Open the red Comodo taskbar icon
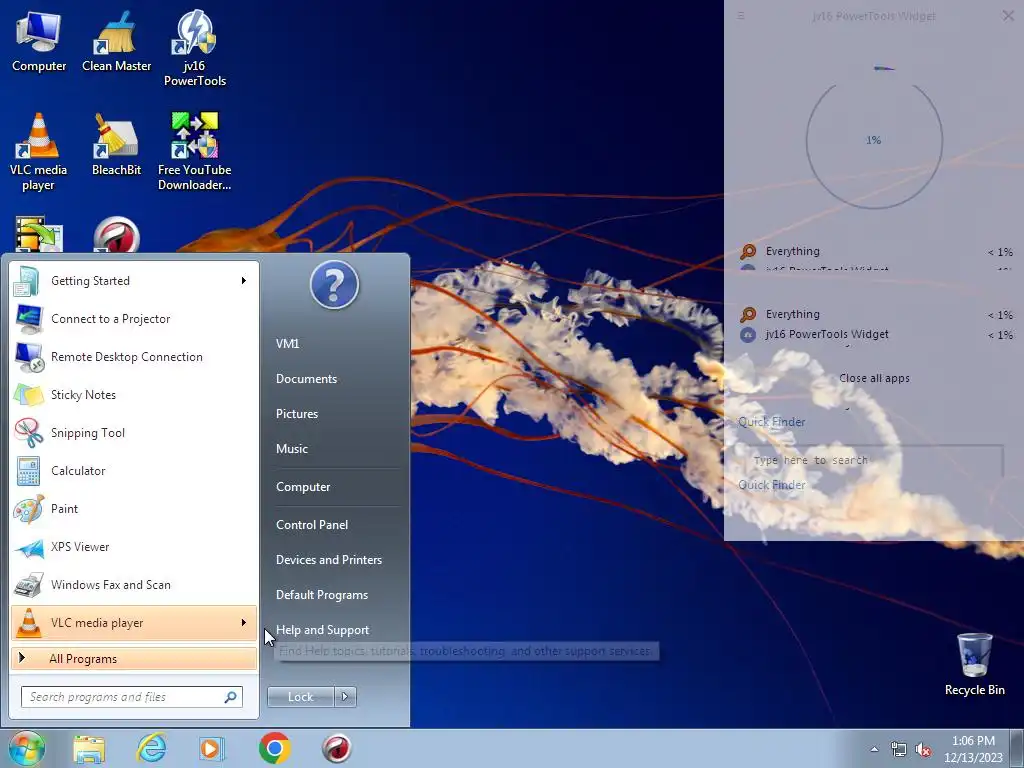 tap(337, 749)
